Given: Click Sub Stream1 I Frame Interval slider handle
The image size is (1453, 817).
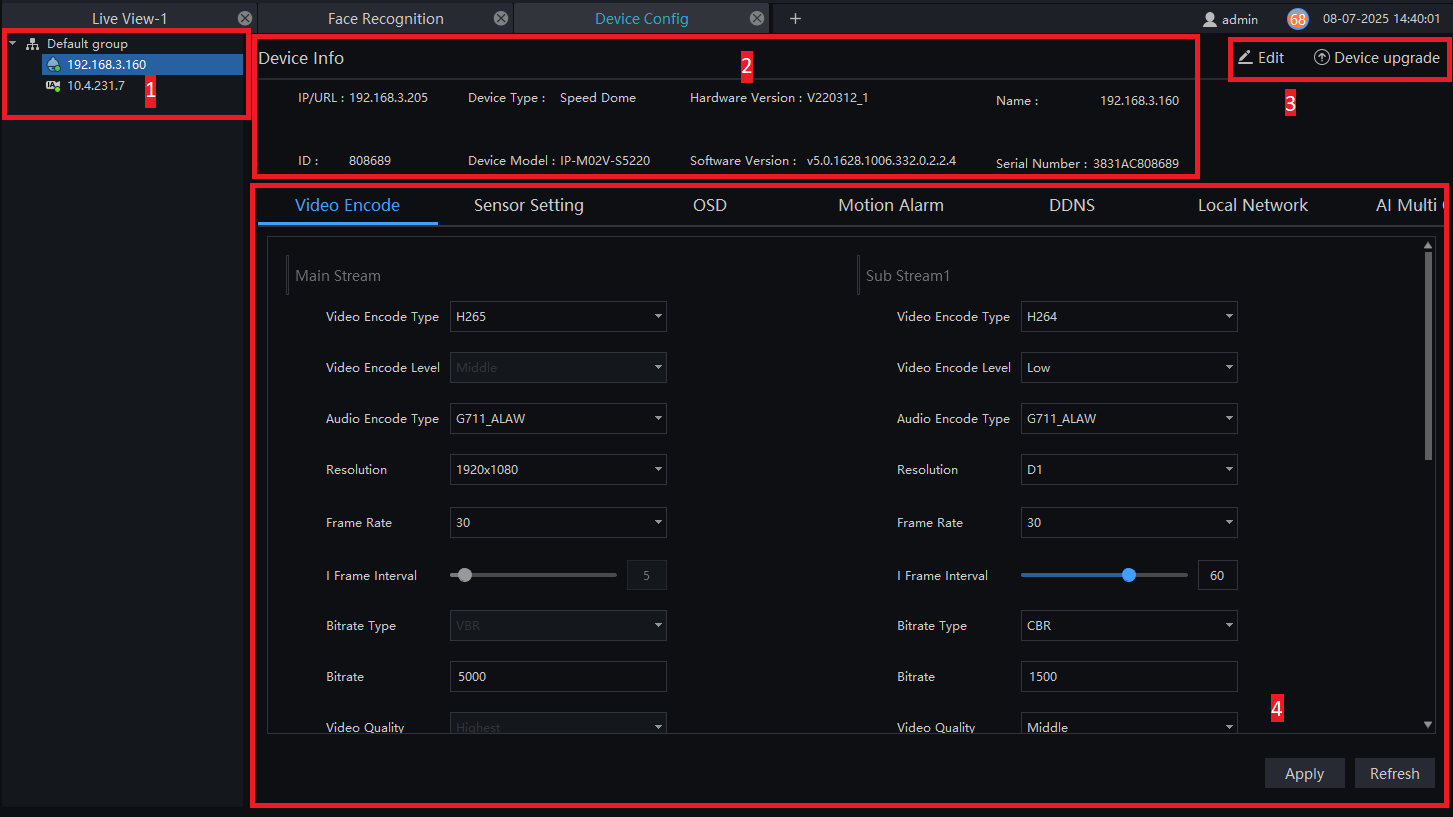Looking at the screenshot, I should coord(1129,575).
